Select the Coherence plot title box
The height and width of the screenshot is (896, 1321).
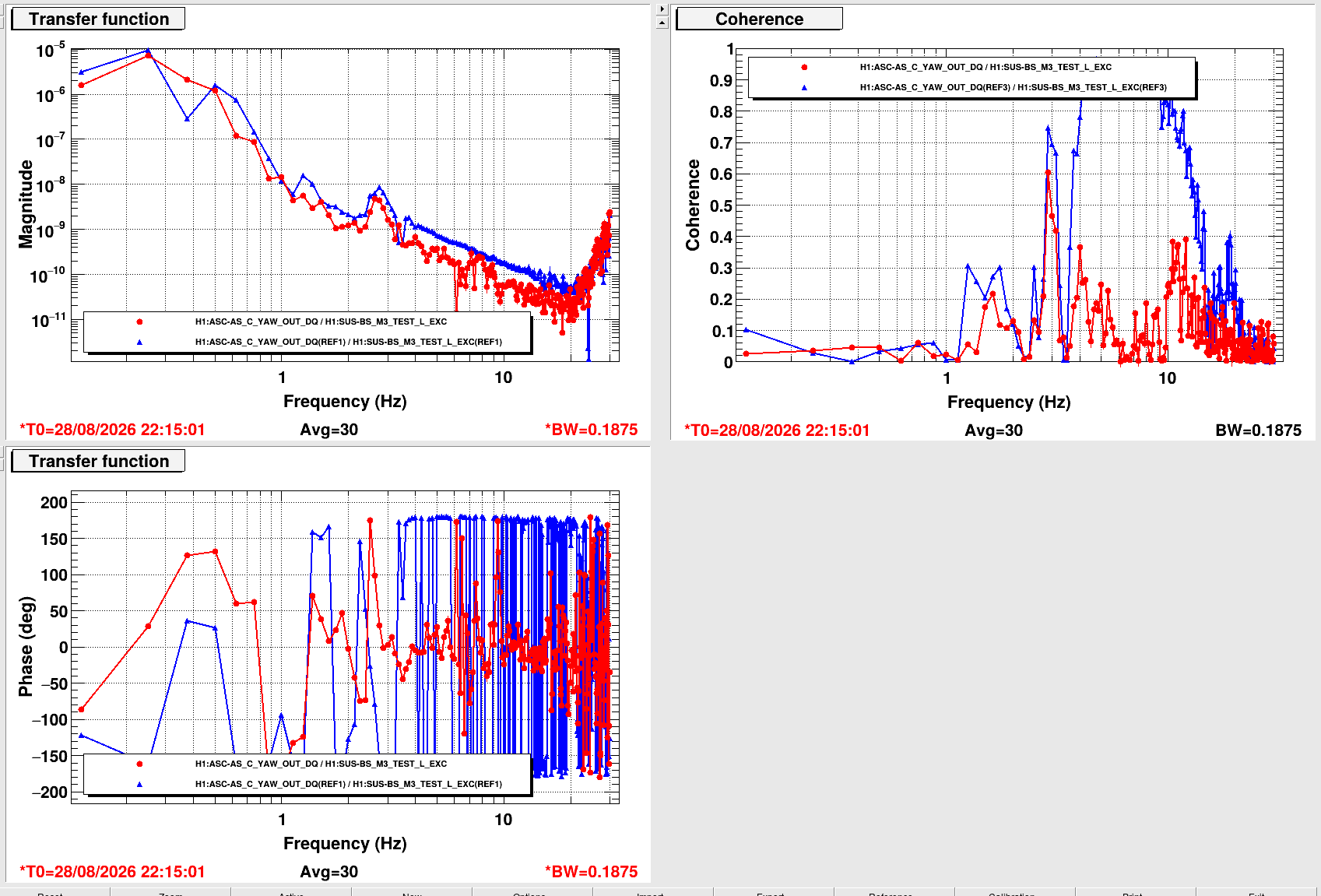pyautogui.click(x=759, y=19)
